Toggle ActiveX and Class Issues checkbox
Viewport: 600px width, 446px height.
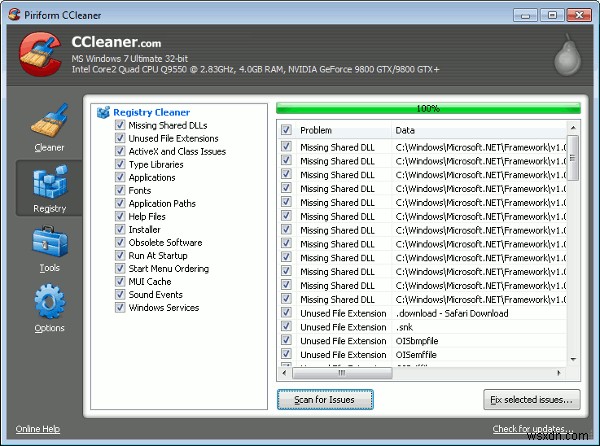point(120,151)
